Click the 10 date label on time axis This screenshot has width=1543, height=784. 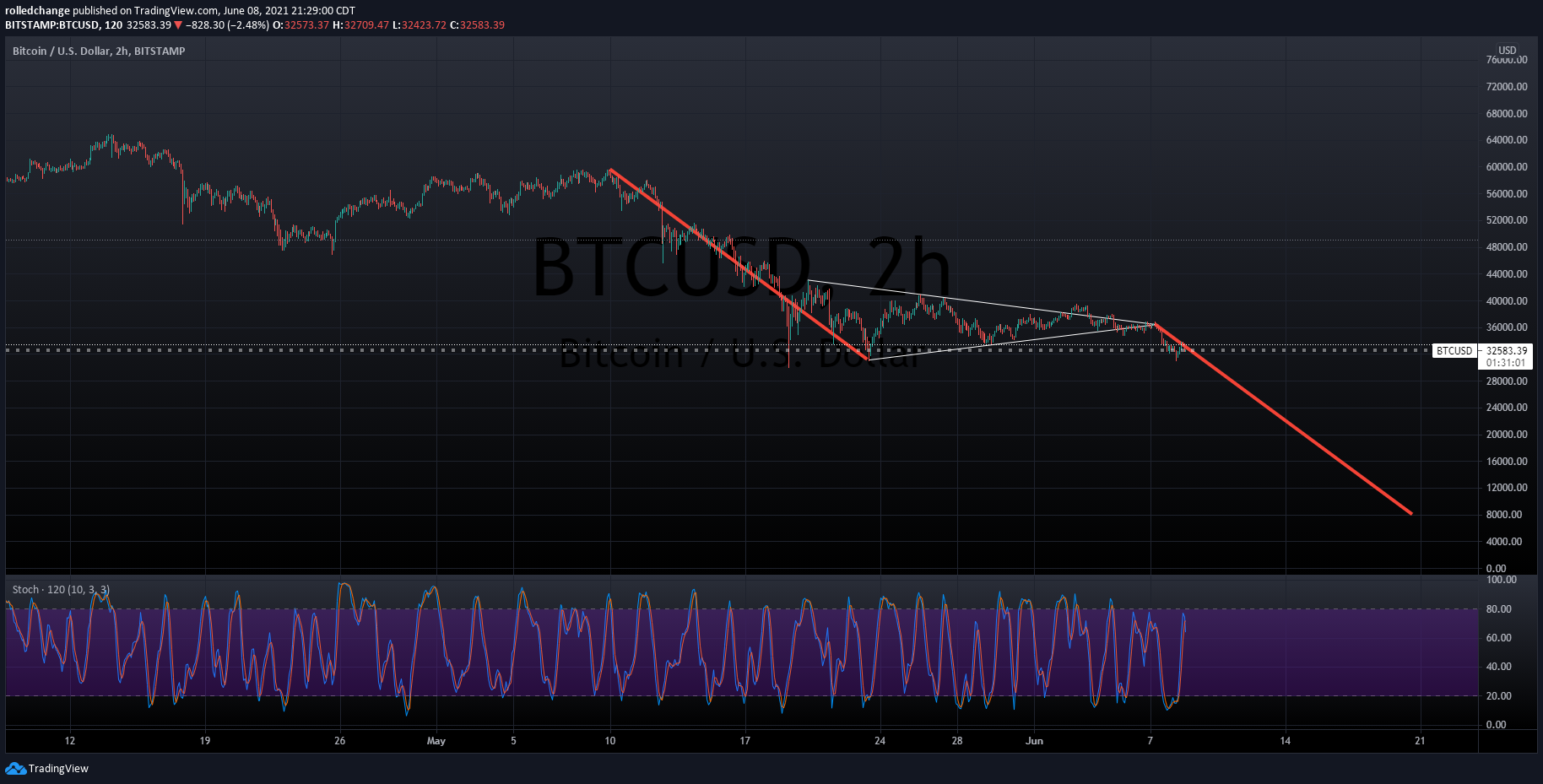pos(610,741)
